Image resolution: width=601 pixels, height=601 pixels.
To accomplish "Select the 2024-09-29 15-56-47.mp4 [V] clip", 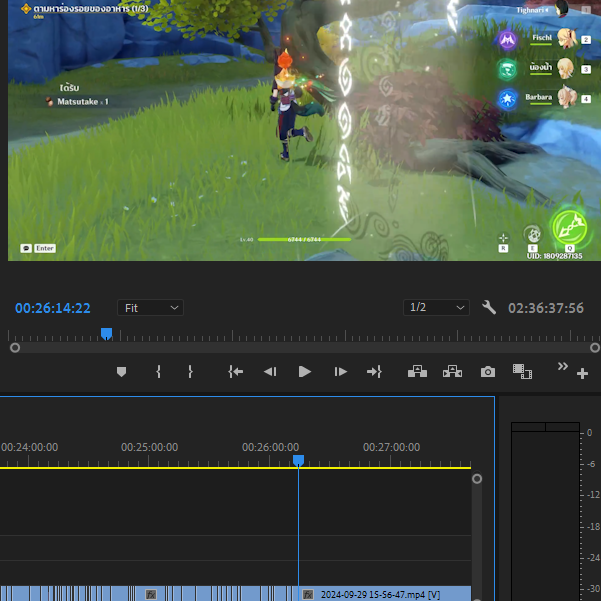I will pos(385,594).
